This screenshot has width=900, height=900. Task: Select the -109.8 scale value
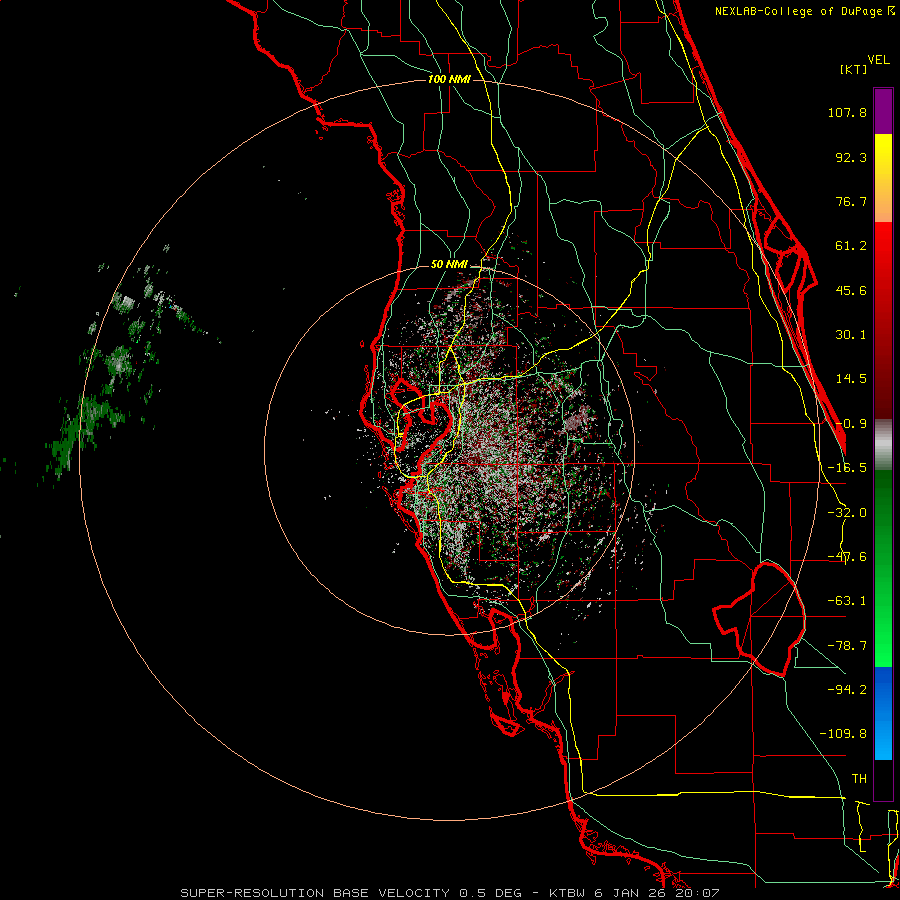[843, 734]
